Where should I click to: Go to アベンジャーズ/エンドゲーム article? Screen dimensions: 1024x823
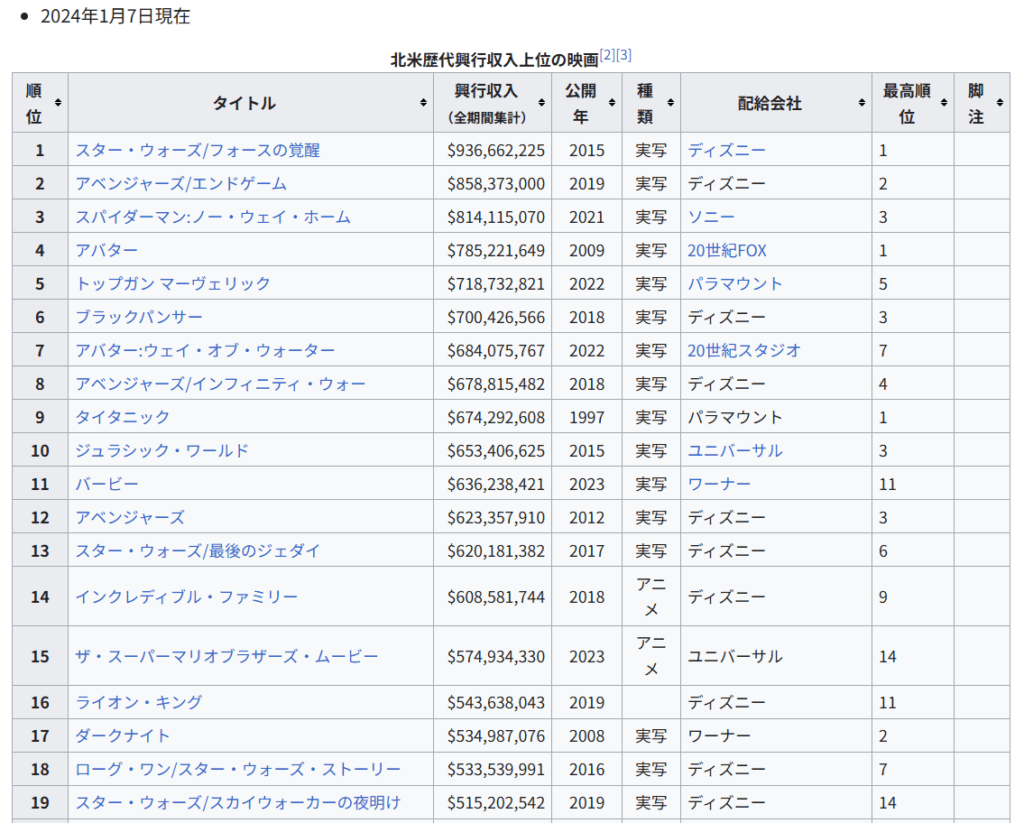[181, 184]
